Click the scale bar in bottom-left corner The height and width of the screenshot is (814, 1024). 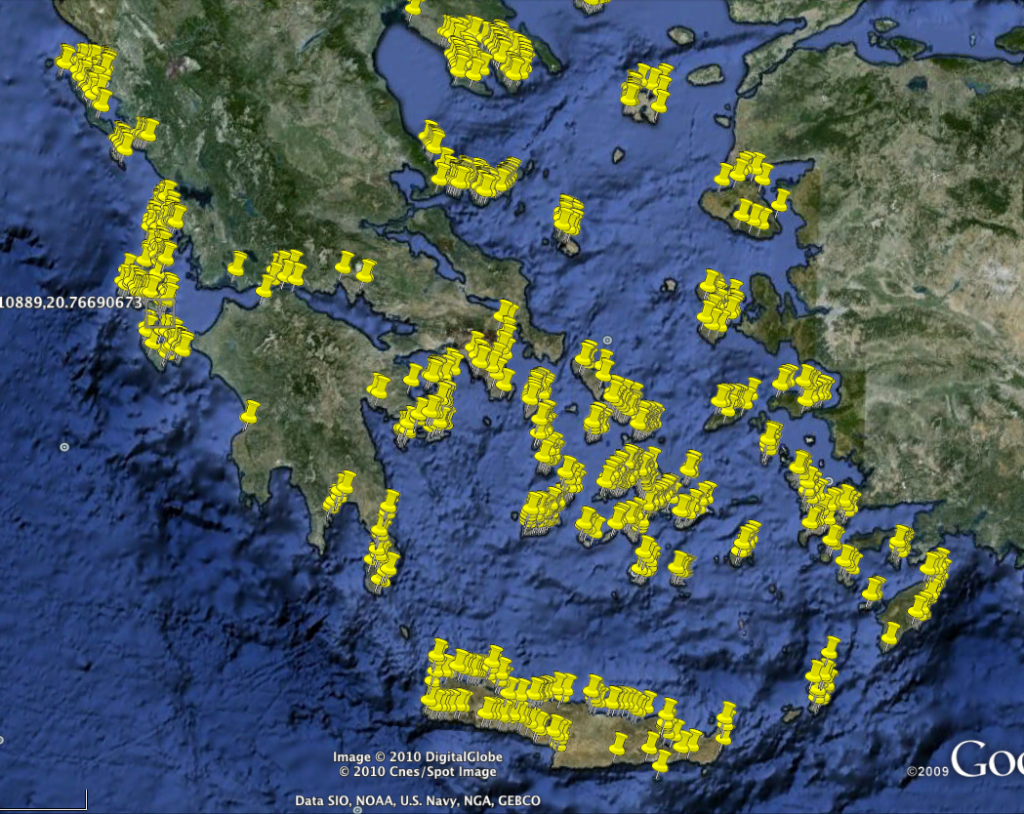(43, 800)
